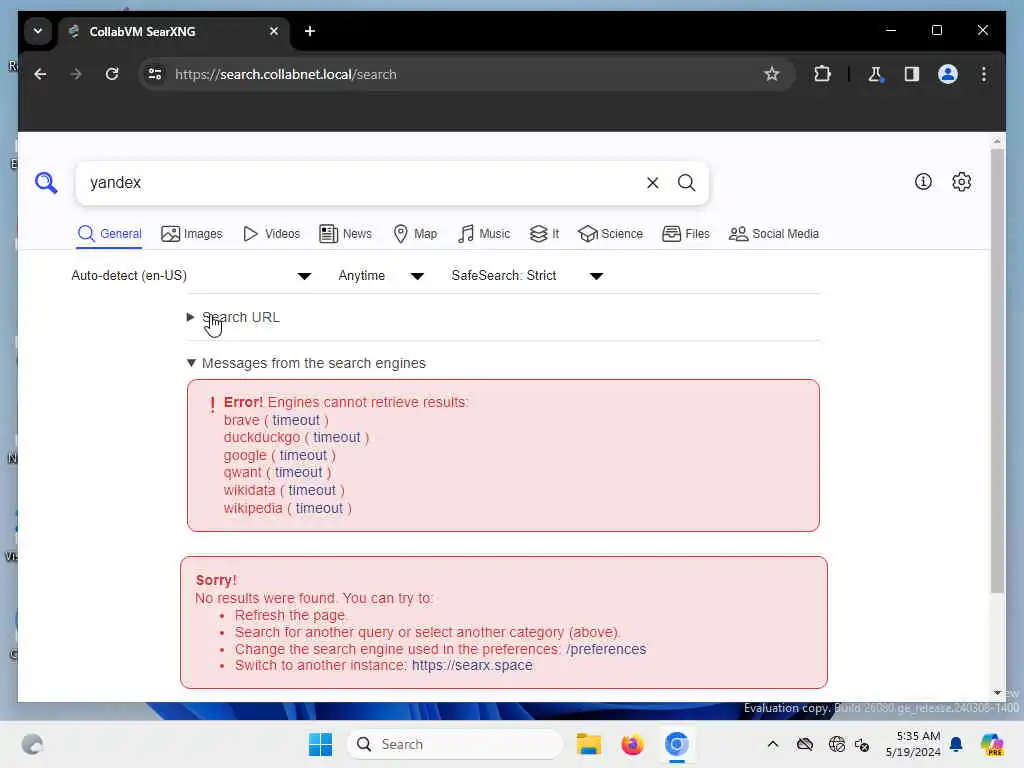Follow the /preferences link
This screenshot has height=768, width=1024.
click(x=606, y=649)
